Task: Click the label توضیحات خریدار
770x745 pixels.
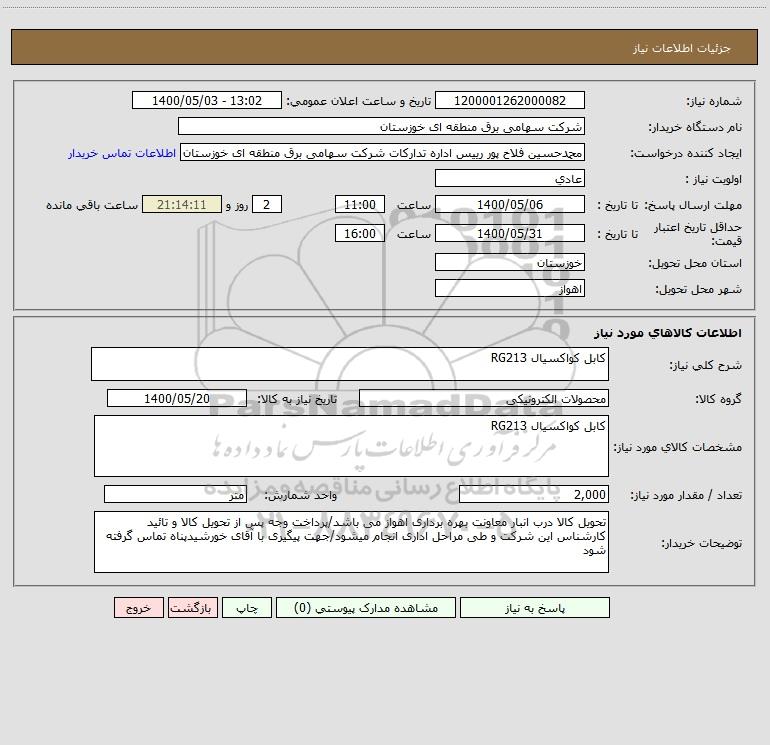Action: click(x=701, y=543)
